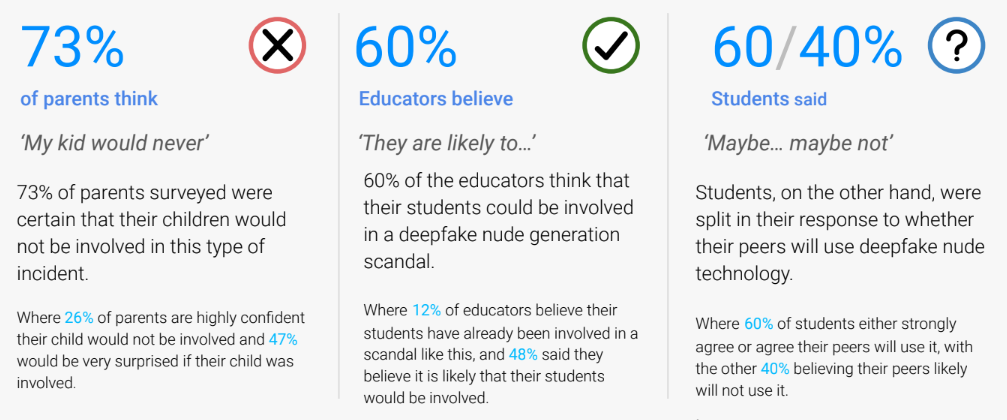Image resolution: width=1007 pixels, height=420 pixels.
Task: Click the blue question mark icon
Action: point(957,47)
